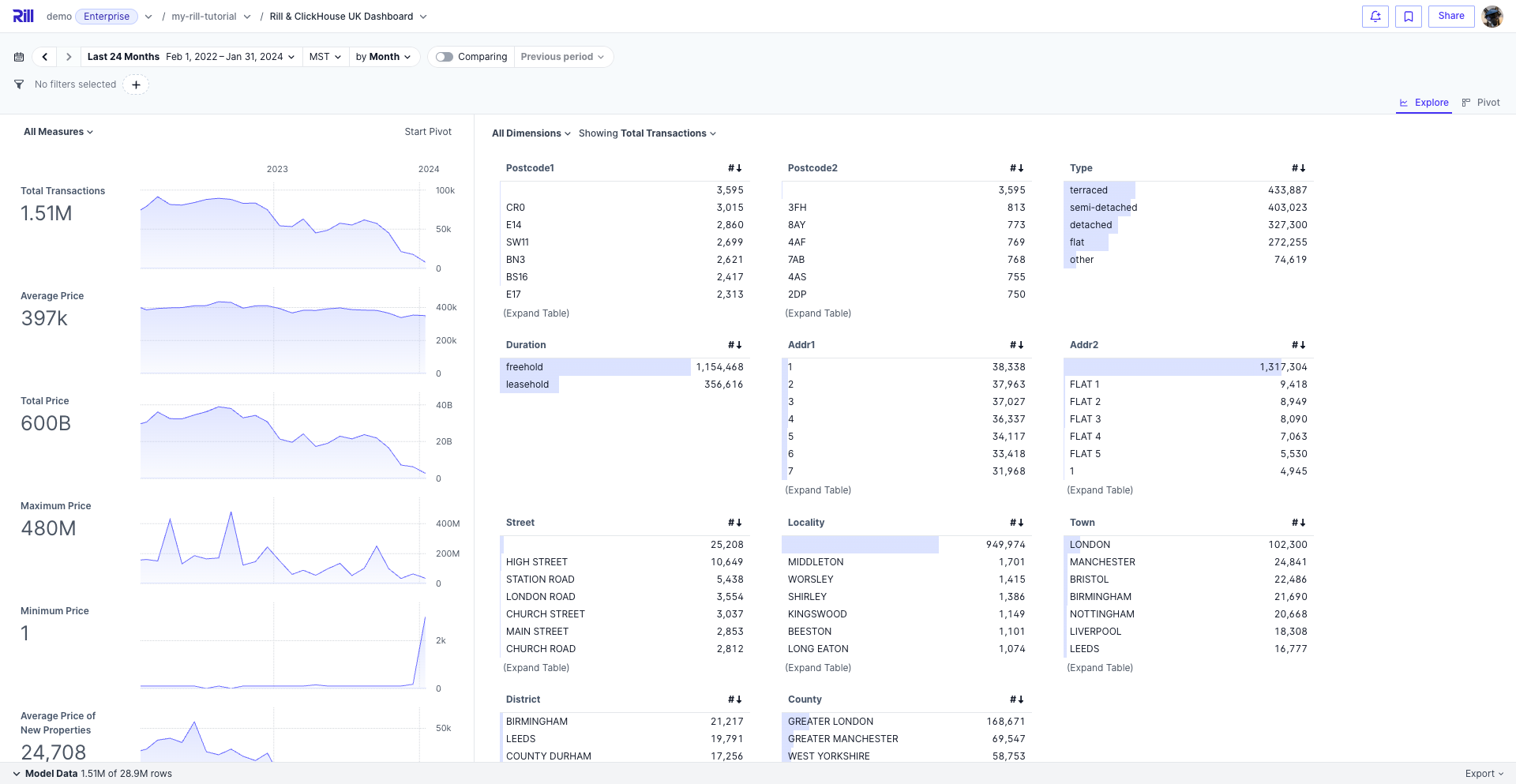
Task: Click the Share button
Action: 1450,17
